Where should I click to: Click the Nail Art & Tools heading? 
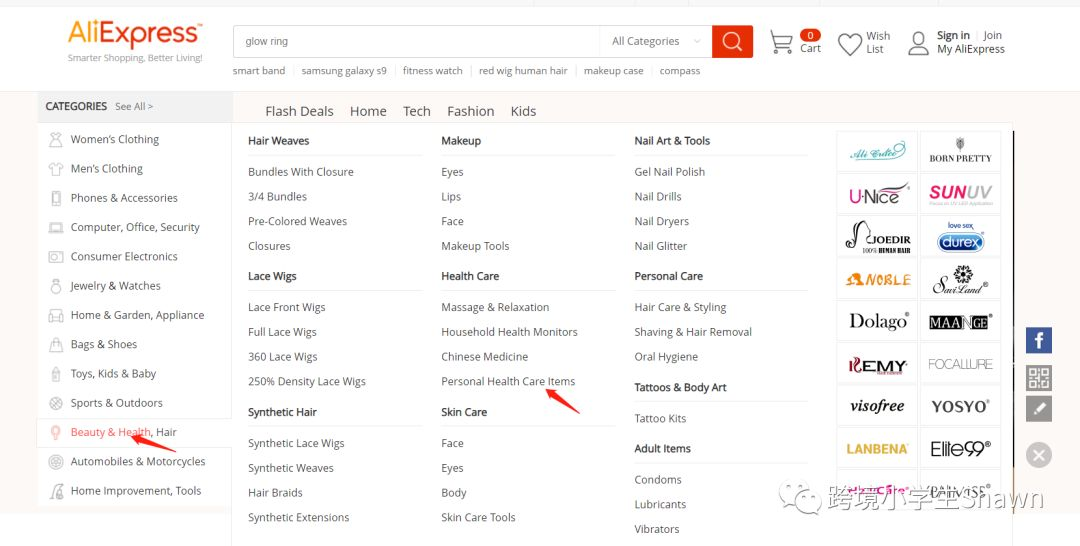[672, 140]
